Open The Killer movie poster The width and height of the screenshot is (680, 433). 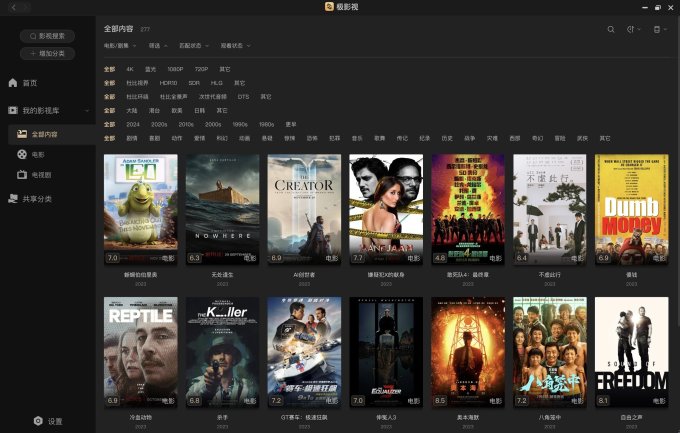click(x=222, y=352)
